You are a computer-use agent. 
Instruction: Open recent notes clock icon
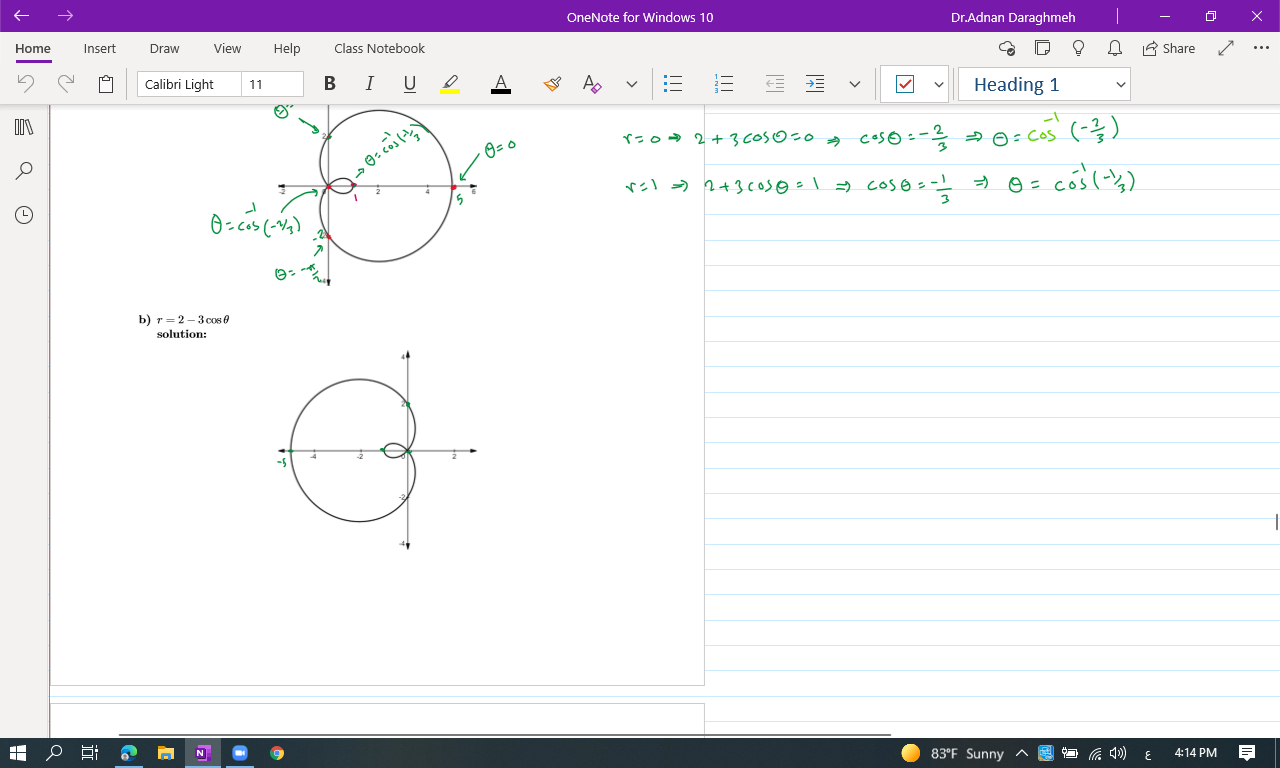coord(24,215)
